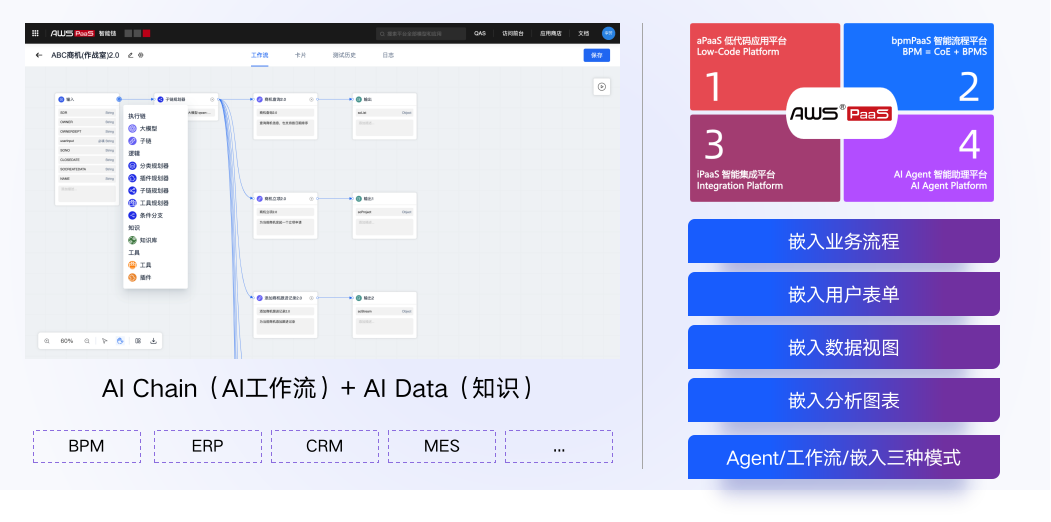Choose 分类规划器 from the node menu
1051x522 pixels.
pyautogui.click(x=148, y=166)
